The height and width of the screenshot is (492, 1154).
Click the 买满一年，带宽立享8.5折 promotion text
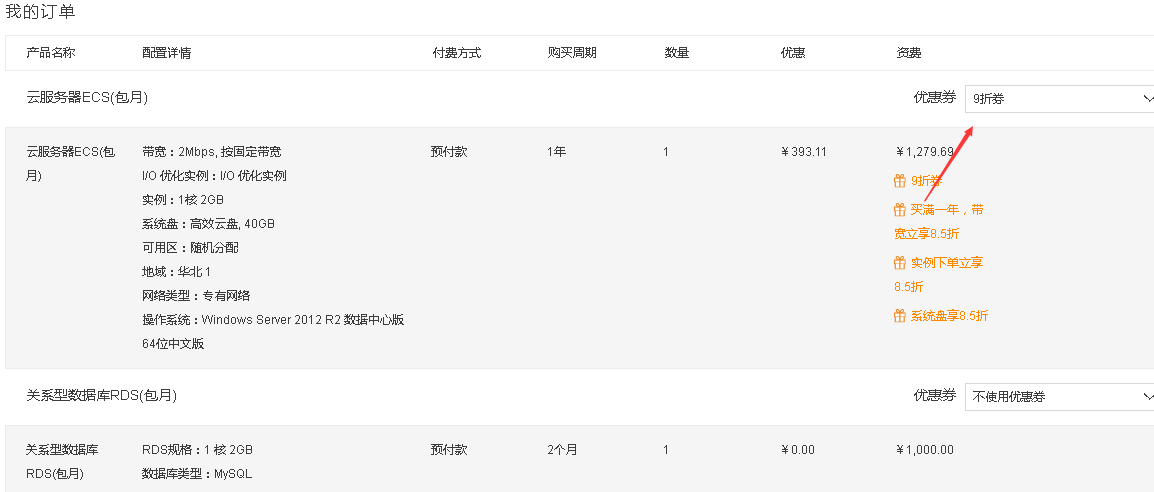[x=938, y=222]
